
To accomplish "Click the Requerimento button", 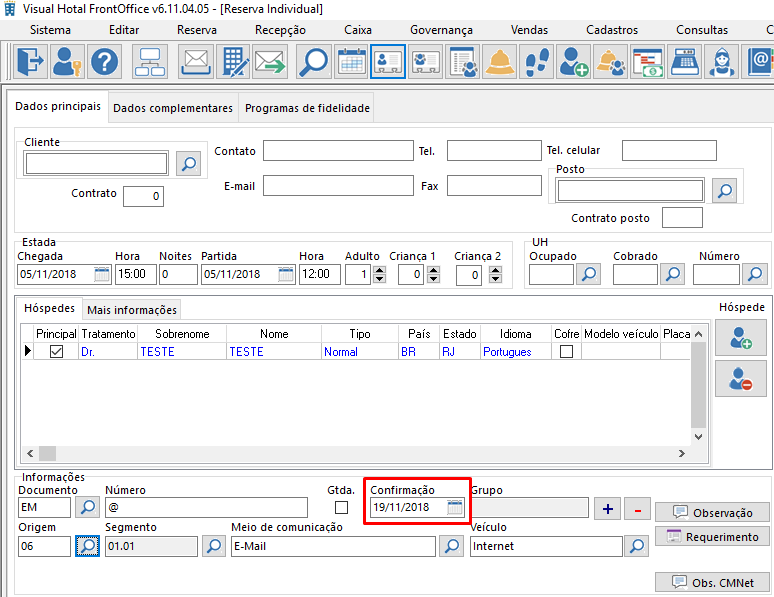I will click(712, 536).
